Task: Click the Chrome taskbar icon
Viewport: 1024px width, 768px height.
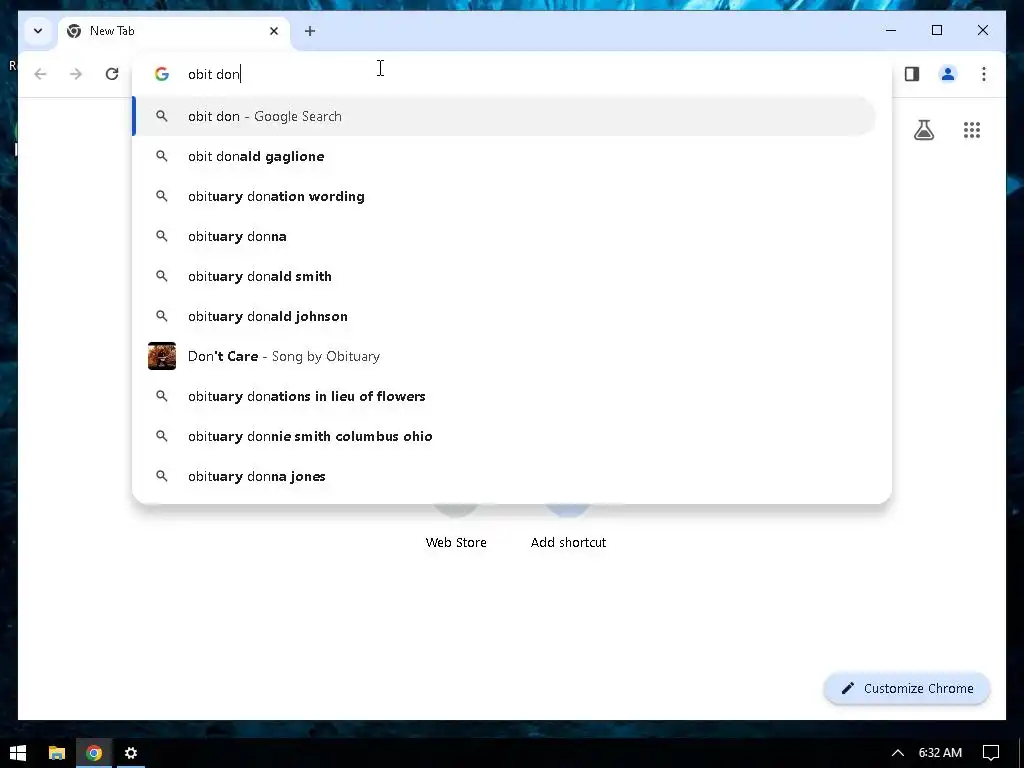Action: click(94, 753)
